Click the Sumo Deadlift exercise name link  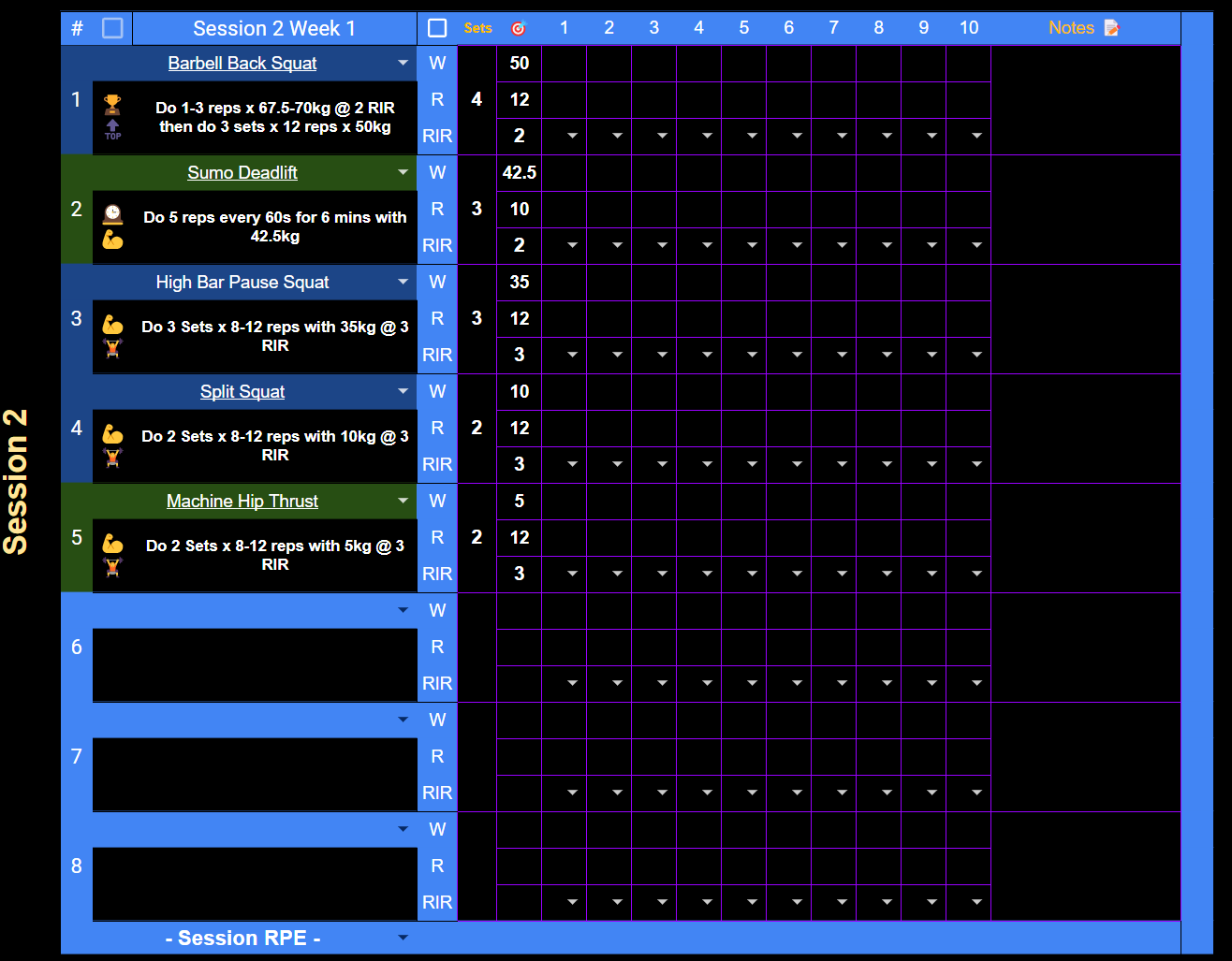coord(242,172)
